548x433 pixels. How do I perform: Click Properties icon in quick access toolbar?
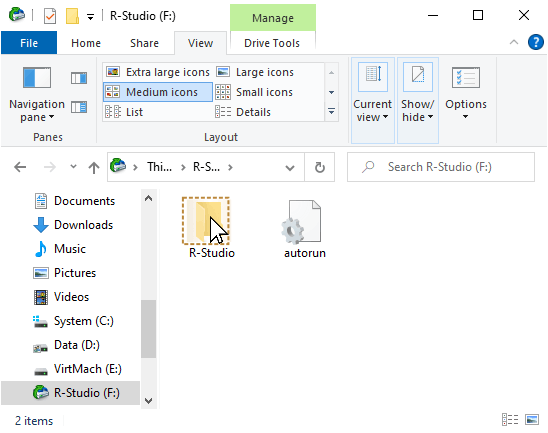(x=50, y=16)
